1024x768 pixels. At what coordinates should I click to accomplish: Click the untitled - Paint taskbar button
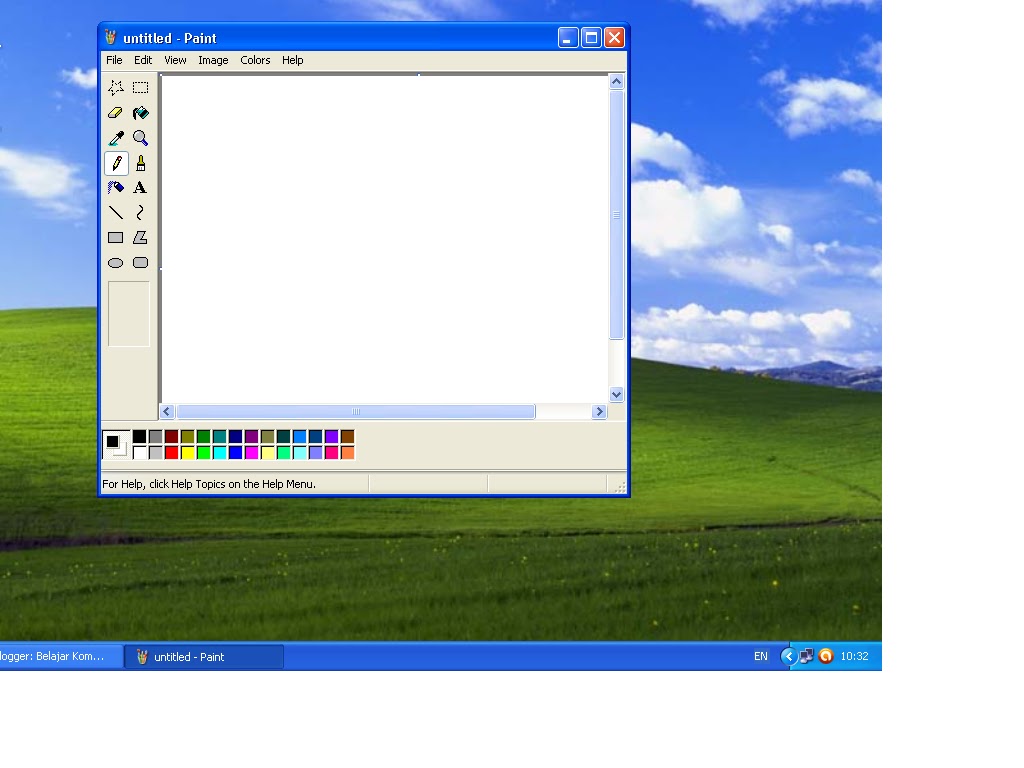point(204,657)
